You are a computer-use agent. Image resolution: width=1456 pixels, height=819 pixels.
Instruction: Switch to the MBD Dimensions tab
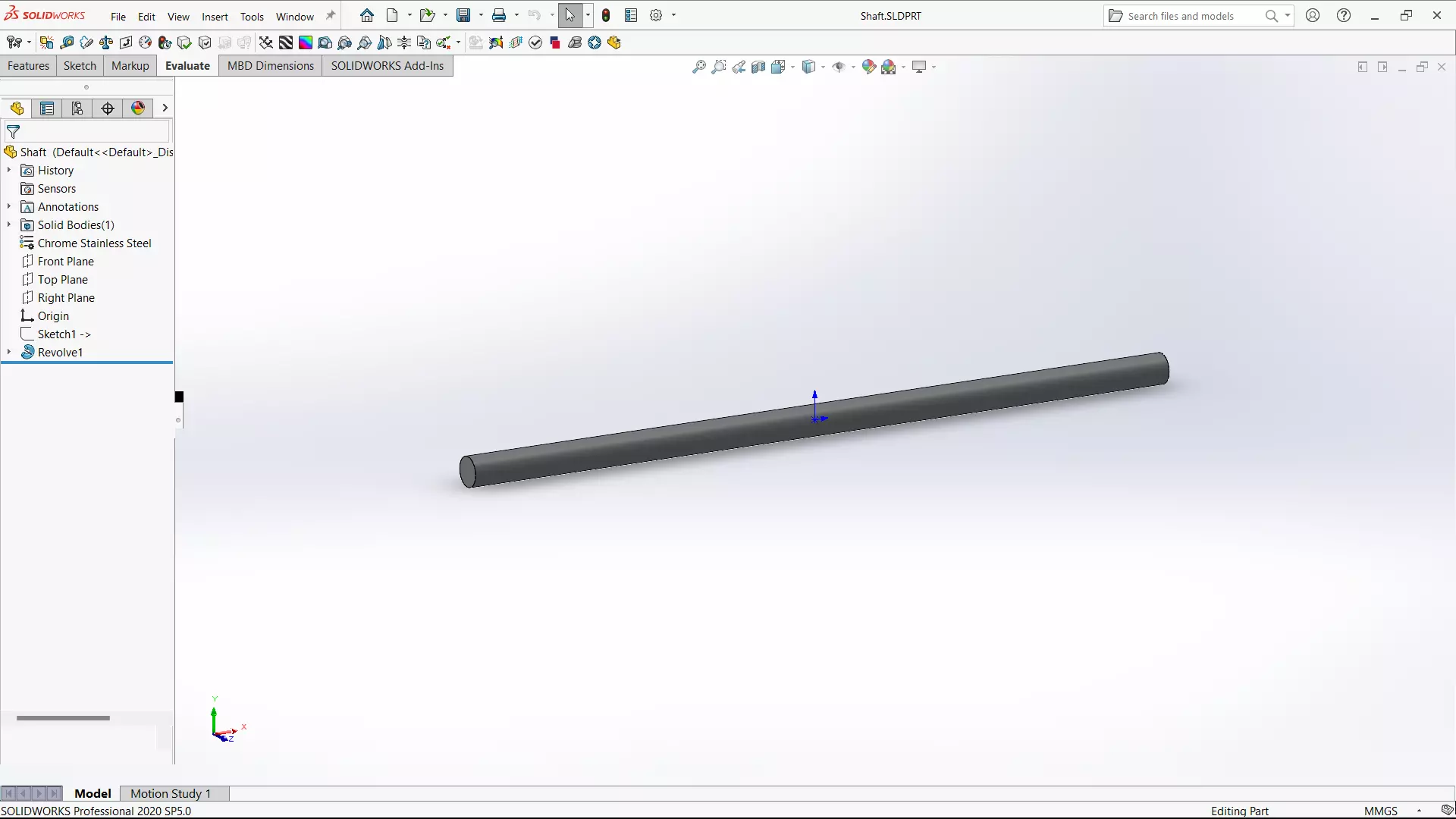[x=271, y=66]
